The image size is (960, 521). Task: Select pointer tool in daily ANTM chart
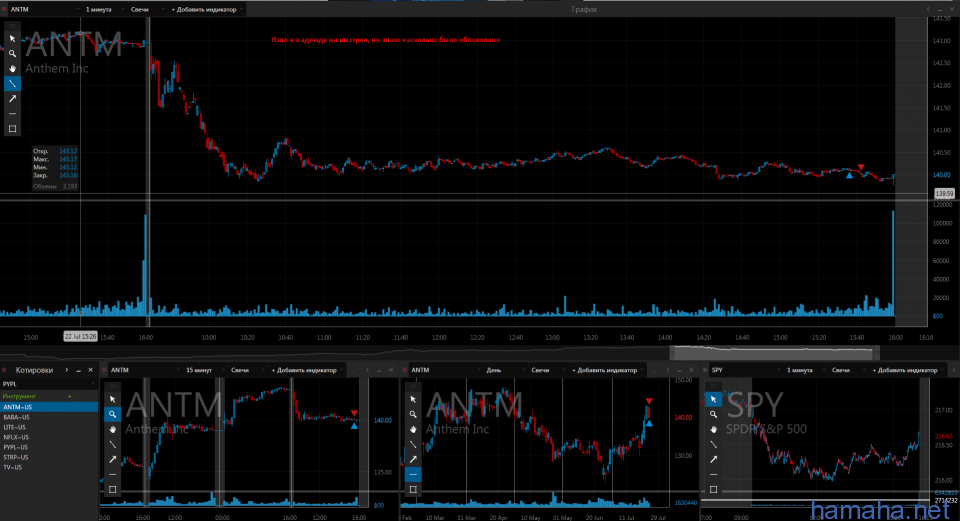413,399
